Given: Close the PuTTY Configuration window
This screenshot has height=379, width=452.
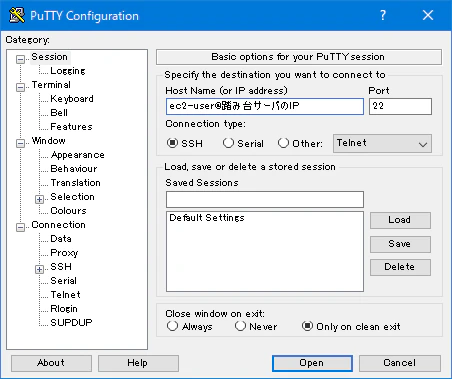Looking at the screenshot, I should [428, 15].
